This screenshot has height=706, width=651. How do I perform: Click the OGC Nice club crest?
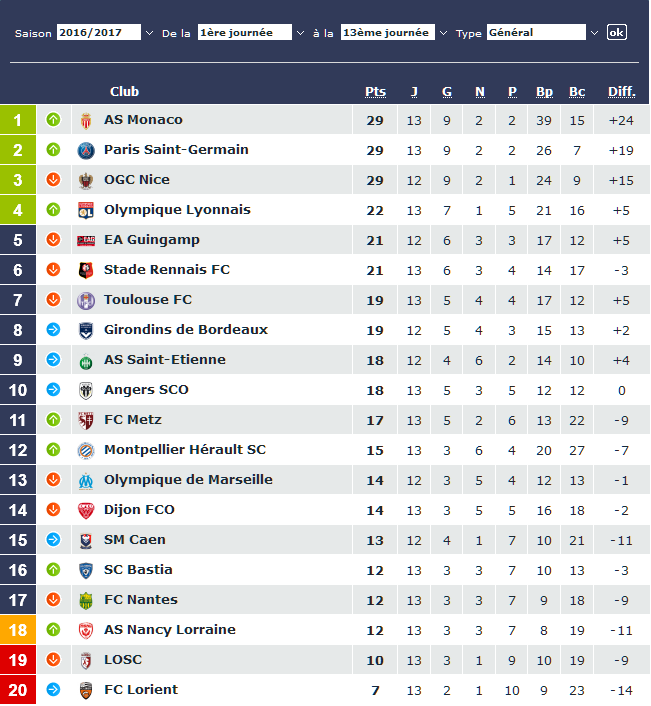(x=86, y=181)
